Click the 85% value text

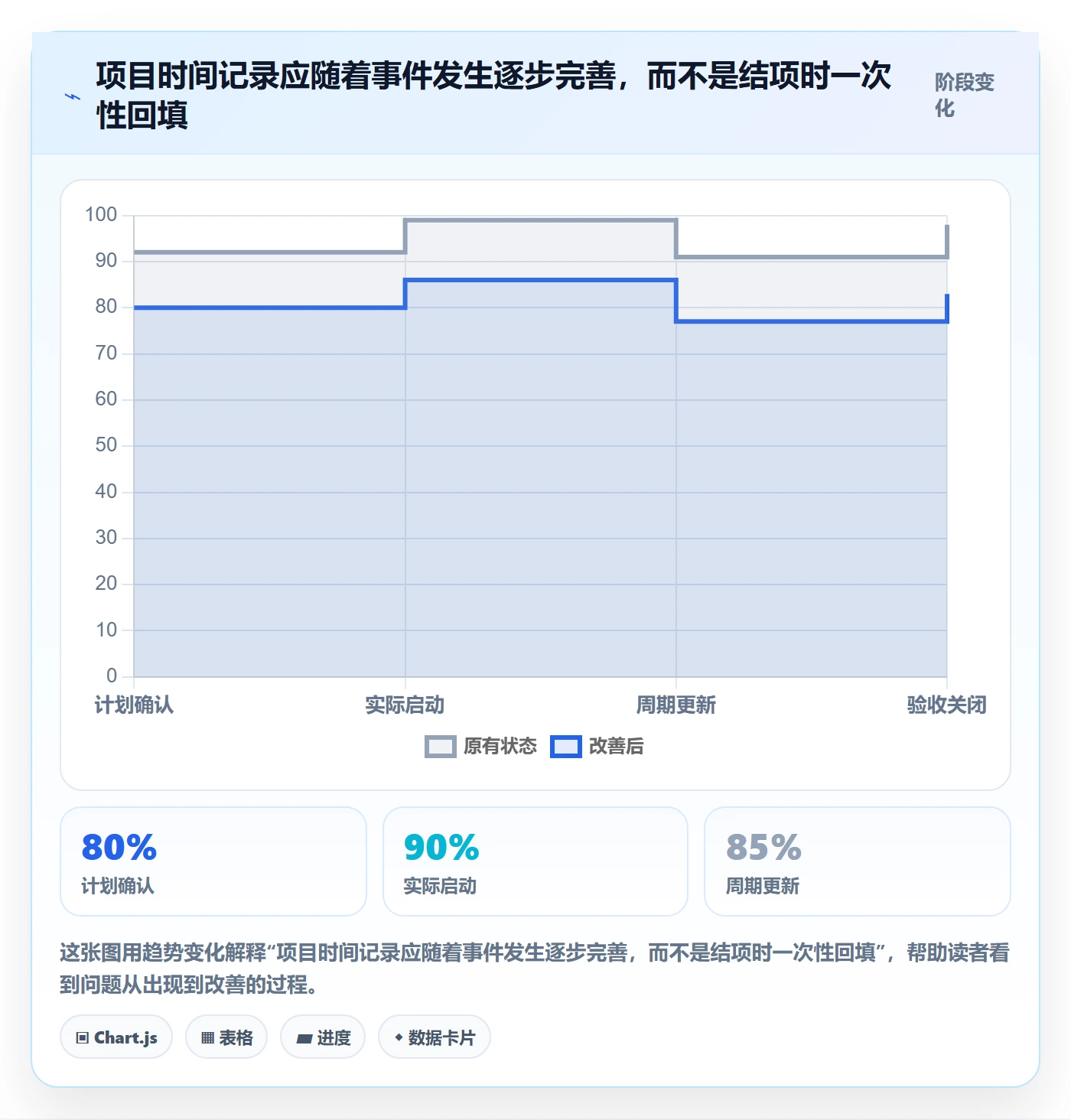click(763, 847)
